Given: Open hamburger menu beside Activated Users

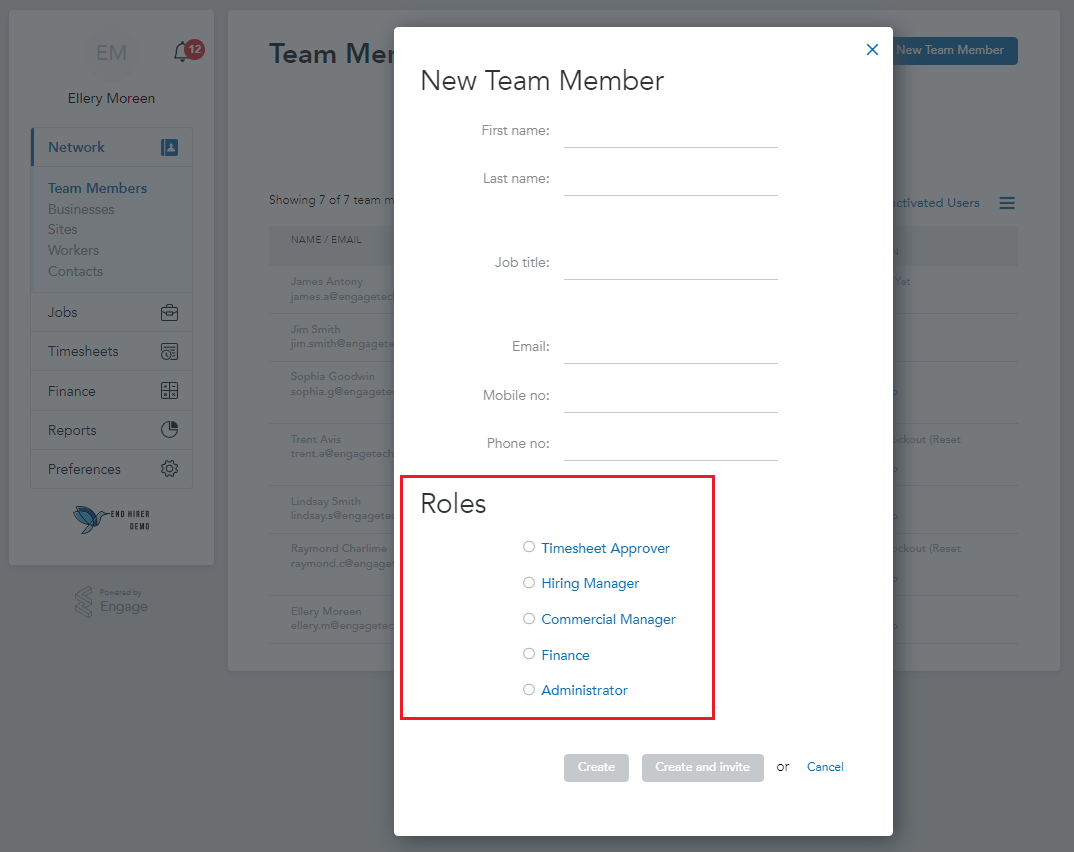Looking at the screenshot, I should [1007, 203].
